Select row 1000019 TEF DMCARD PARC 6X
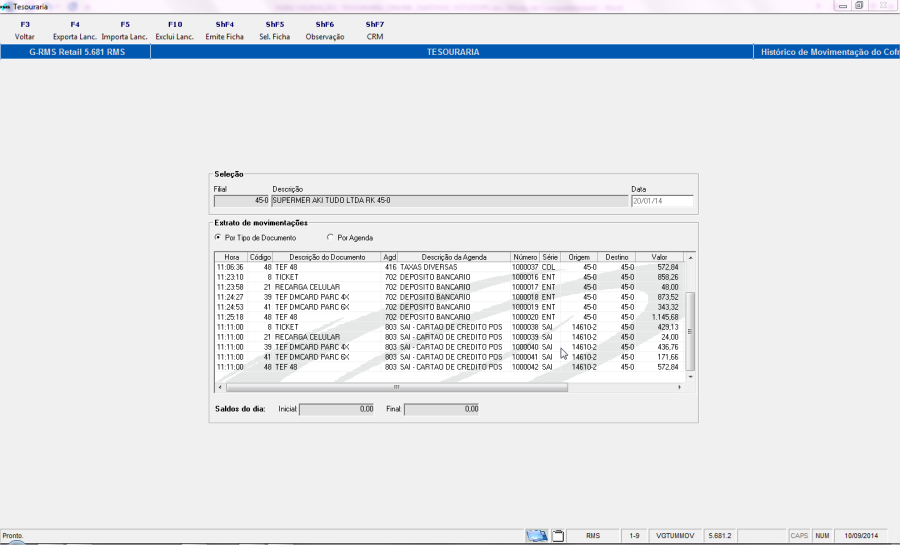This screenshot has width=900, height=545. [x=449, y=307]
